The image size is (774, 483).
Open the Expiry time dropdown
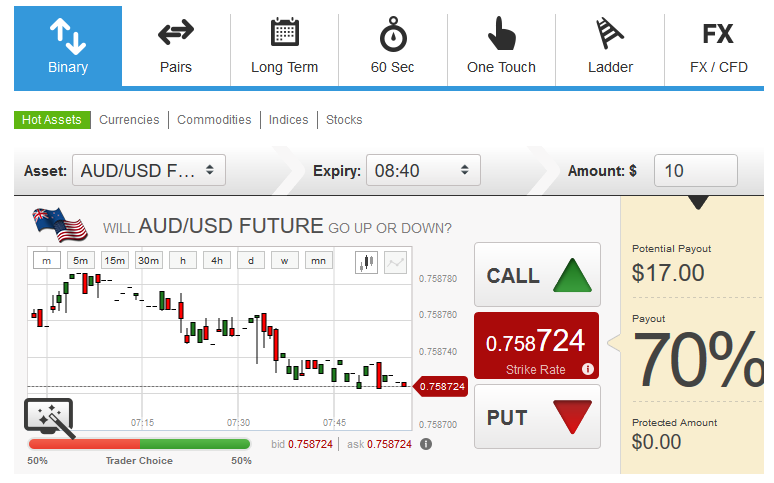point(423,171)
